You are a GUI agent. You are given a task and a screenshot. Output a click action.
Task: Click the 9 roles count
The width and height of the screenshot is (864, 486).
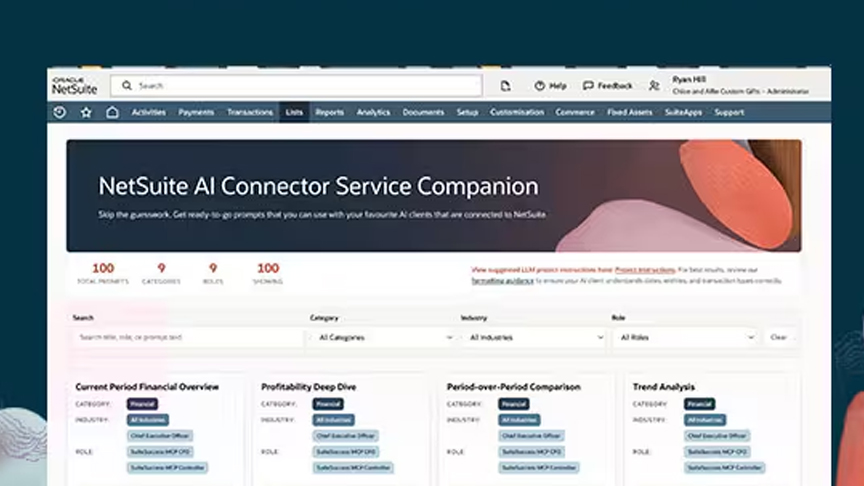click(x=213, y=268)
